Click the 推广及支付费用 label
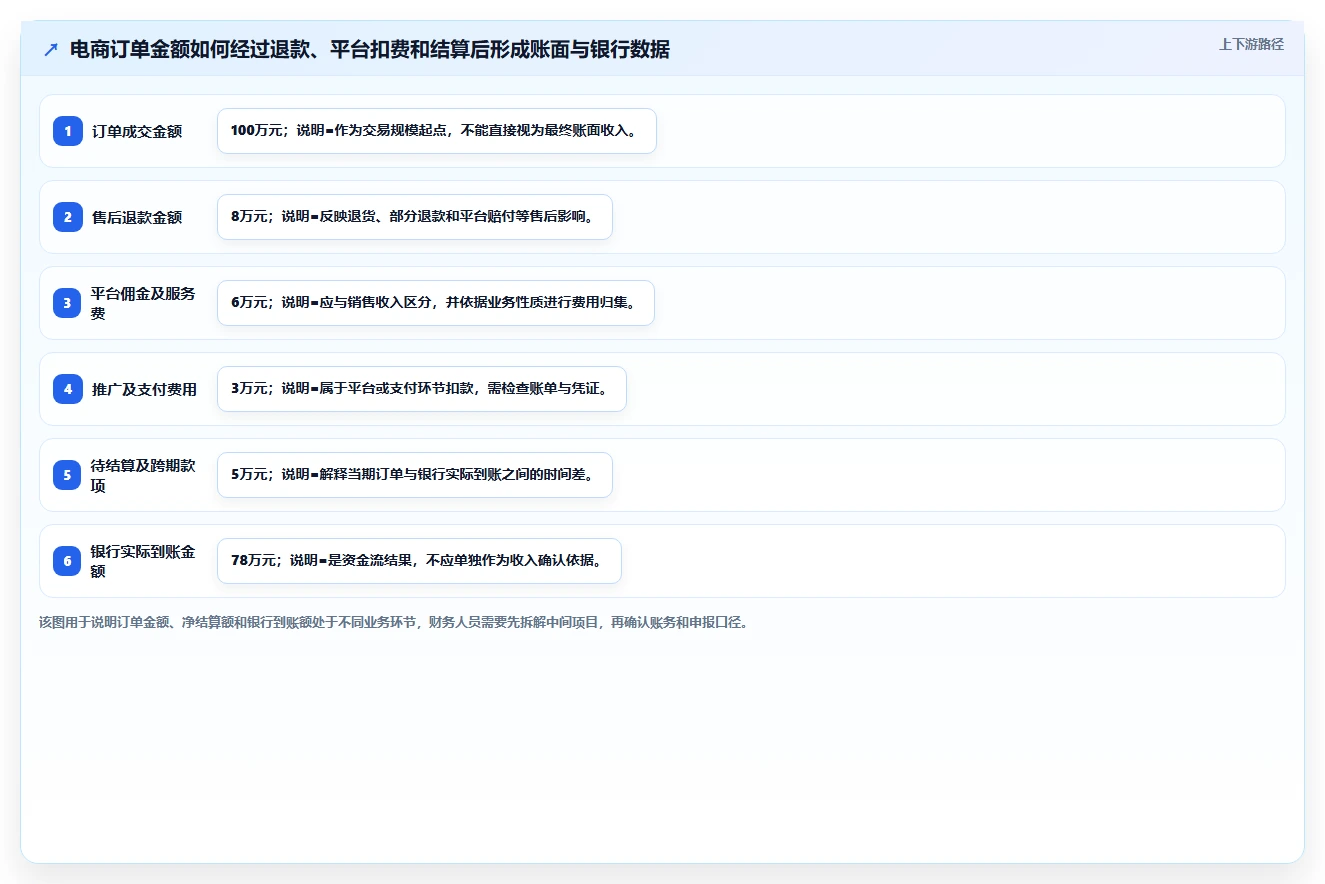 [144, 389]
